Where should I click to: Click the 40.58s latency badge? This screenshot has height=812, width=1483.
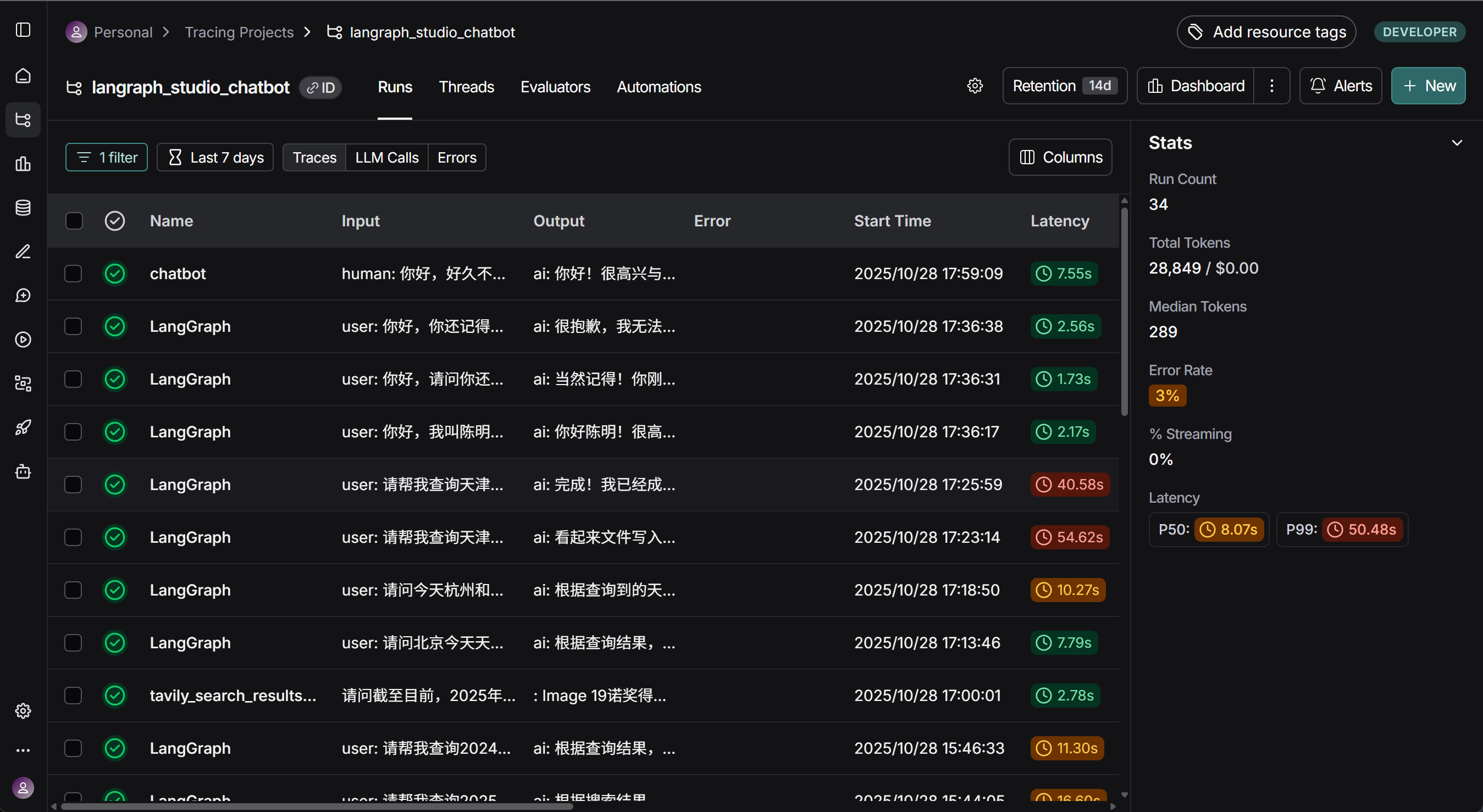click(x=1070, y=484)
